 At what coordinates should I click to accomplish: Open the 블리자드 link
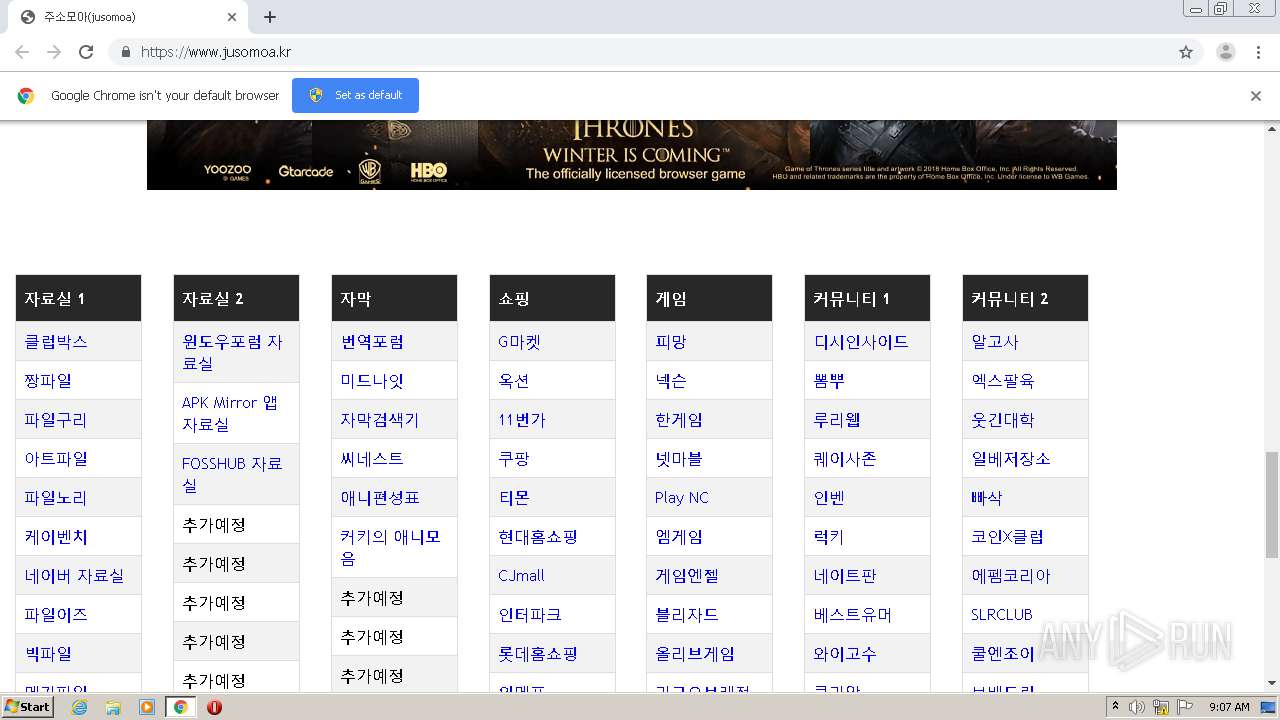(x=687, y=615)
